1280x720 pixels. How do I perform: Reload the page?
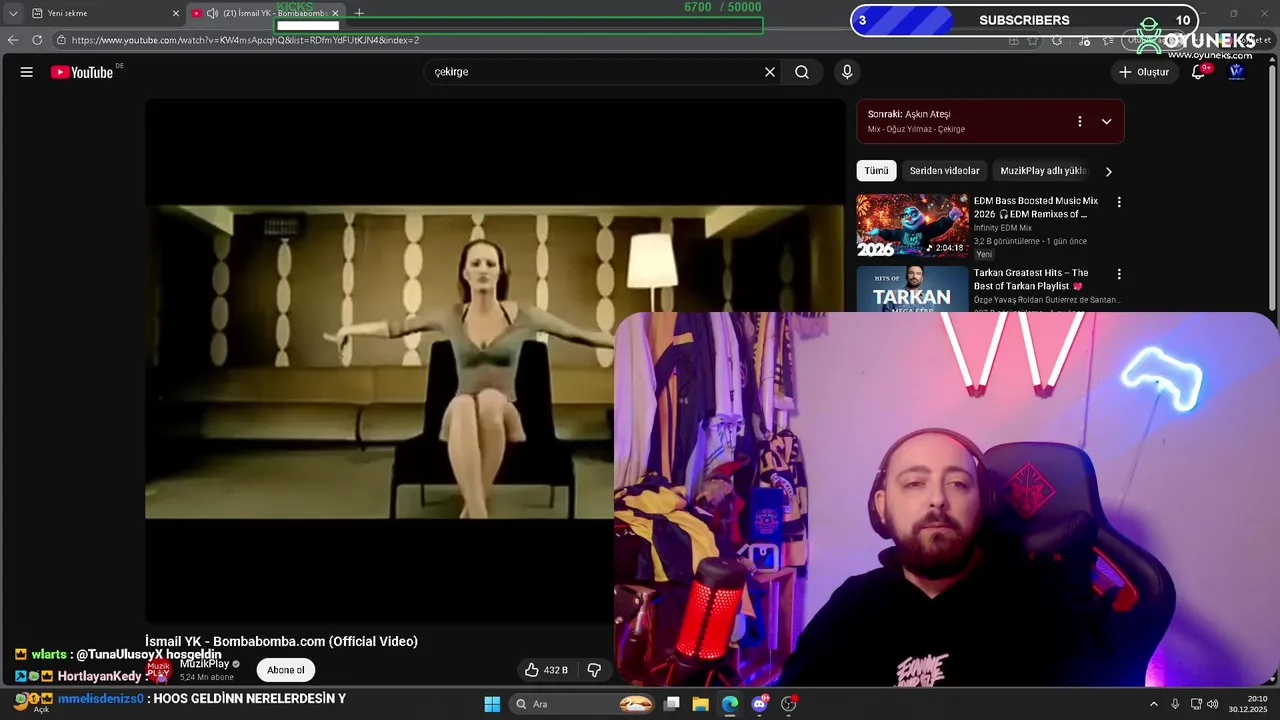click(37, 40)
